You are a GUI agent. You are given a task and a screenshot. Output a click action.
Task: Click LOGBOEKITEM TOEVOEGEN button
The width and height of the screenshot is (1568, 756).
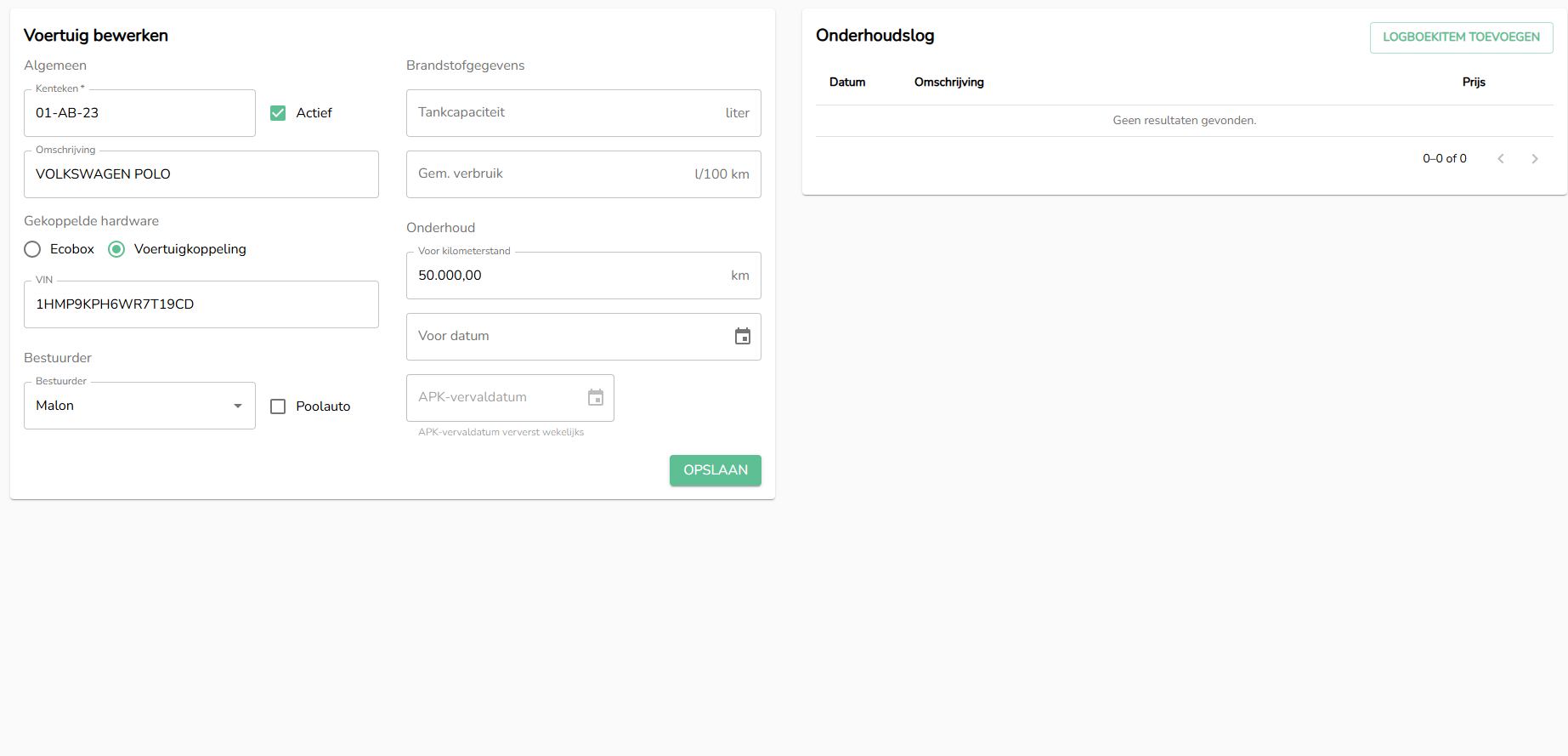coord(1460,37)
